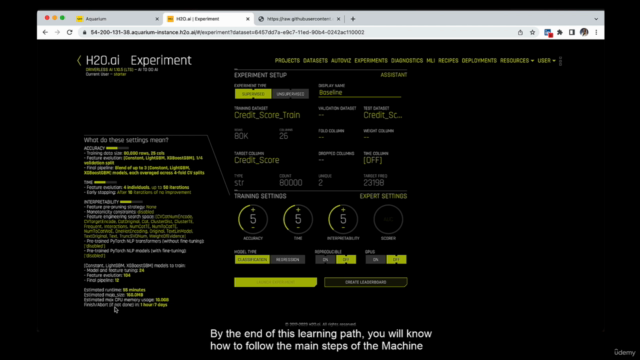
Task: Close the Aquarium tab
Action: click(157, 19)
